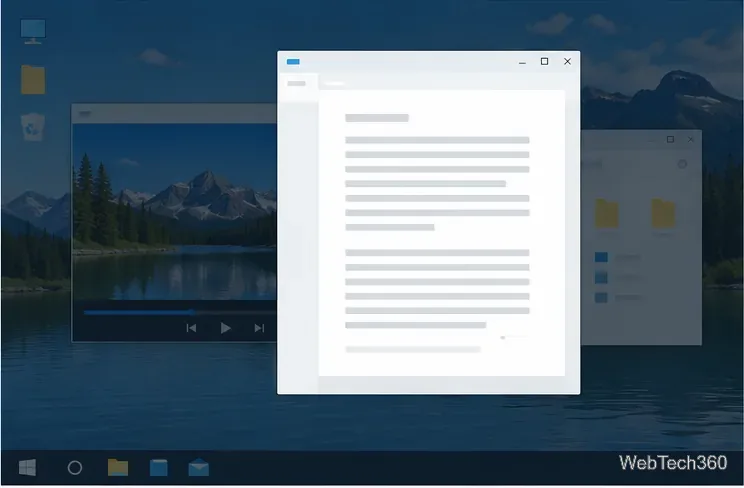Launch File Explorer from the taskbar
Screen dimensions: 744x488
click(118, 468)
